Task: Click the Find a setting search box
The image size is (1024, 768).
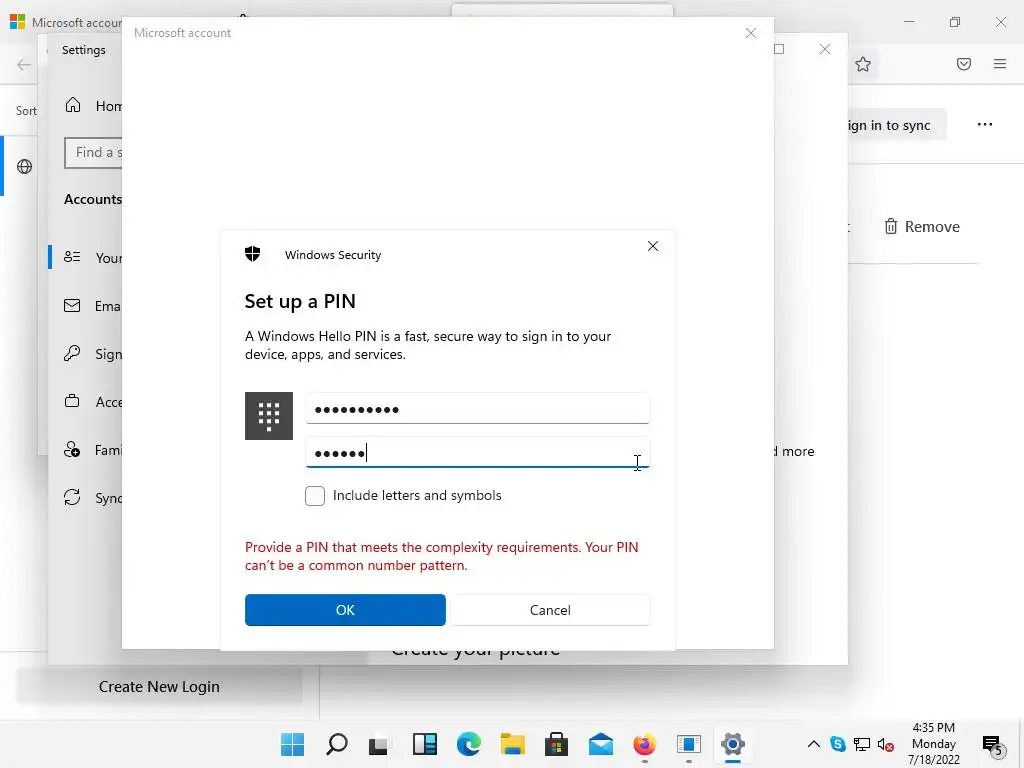Action: pyautogui.click(x=93, y=152)
